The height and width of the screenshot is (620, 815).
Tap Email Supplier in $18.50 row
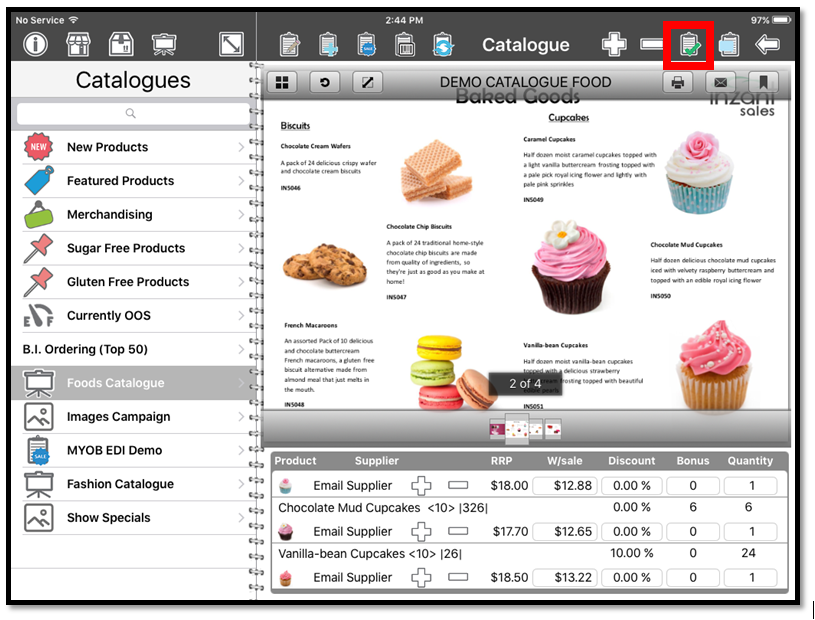tap(352, 577)
